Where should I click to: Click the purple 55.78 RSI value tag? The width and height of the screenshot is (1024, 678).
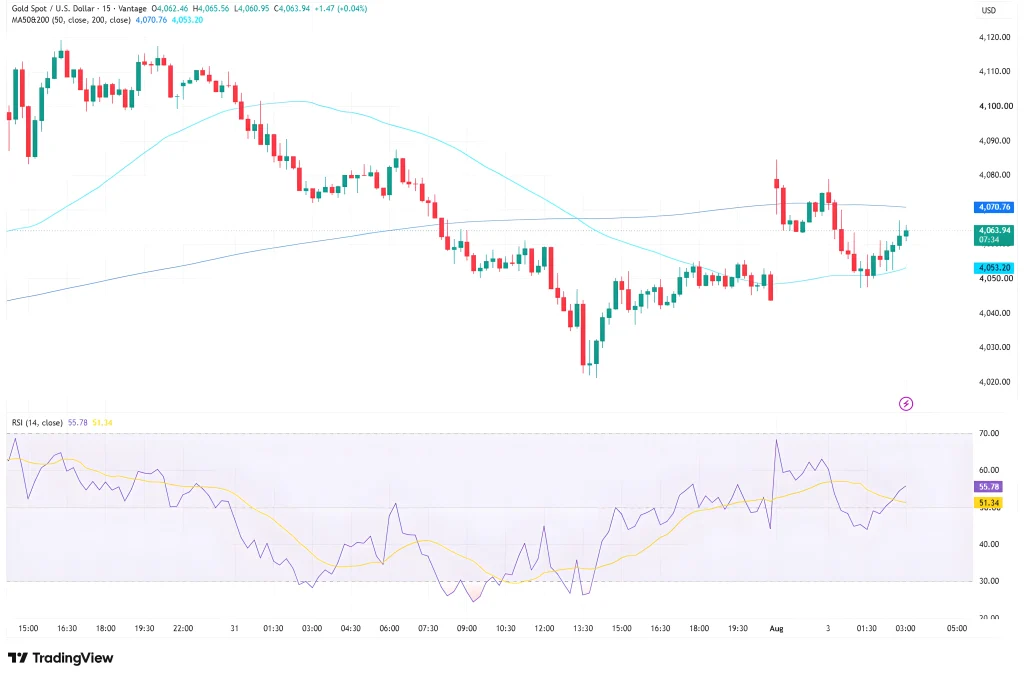click(989, 487)
